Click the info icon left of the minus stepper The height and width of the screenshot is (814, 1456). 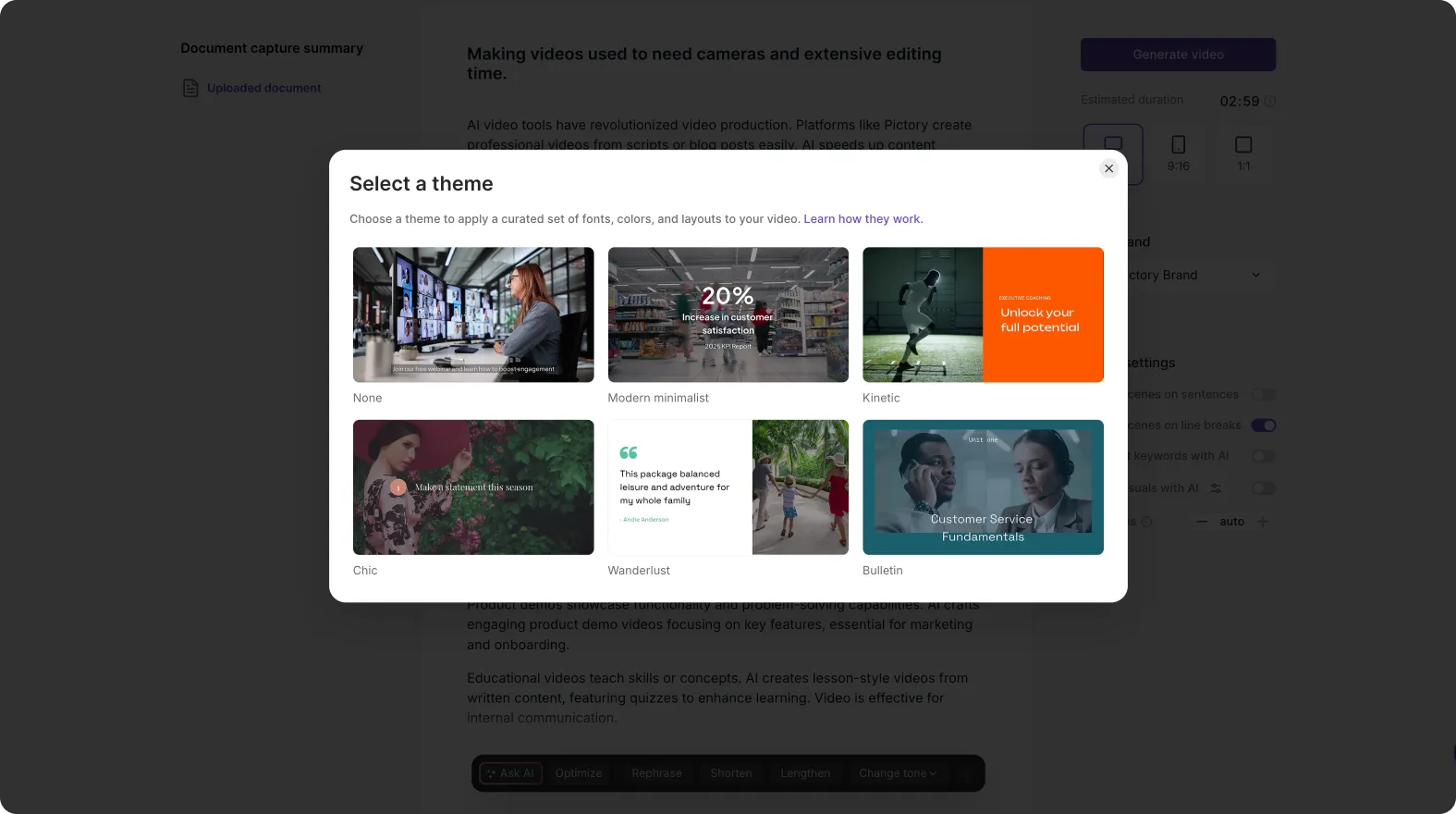(1146, 522)
